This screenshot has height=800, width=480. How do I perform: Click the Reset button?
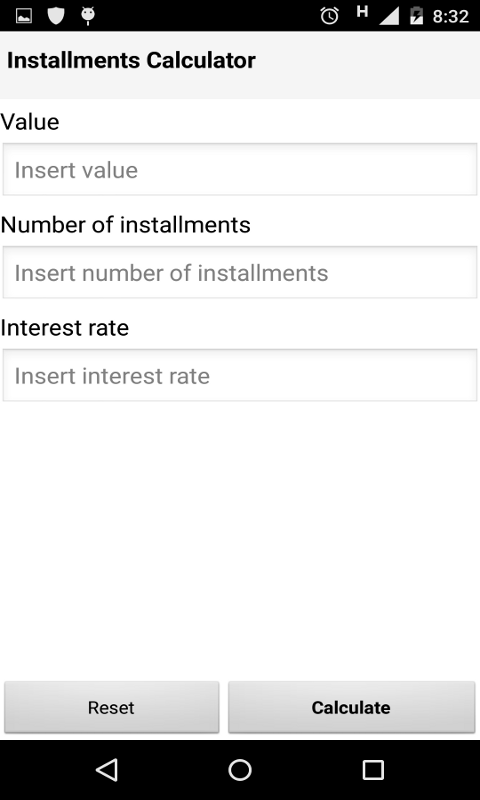click(x=112, y=708)
